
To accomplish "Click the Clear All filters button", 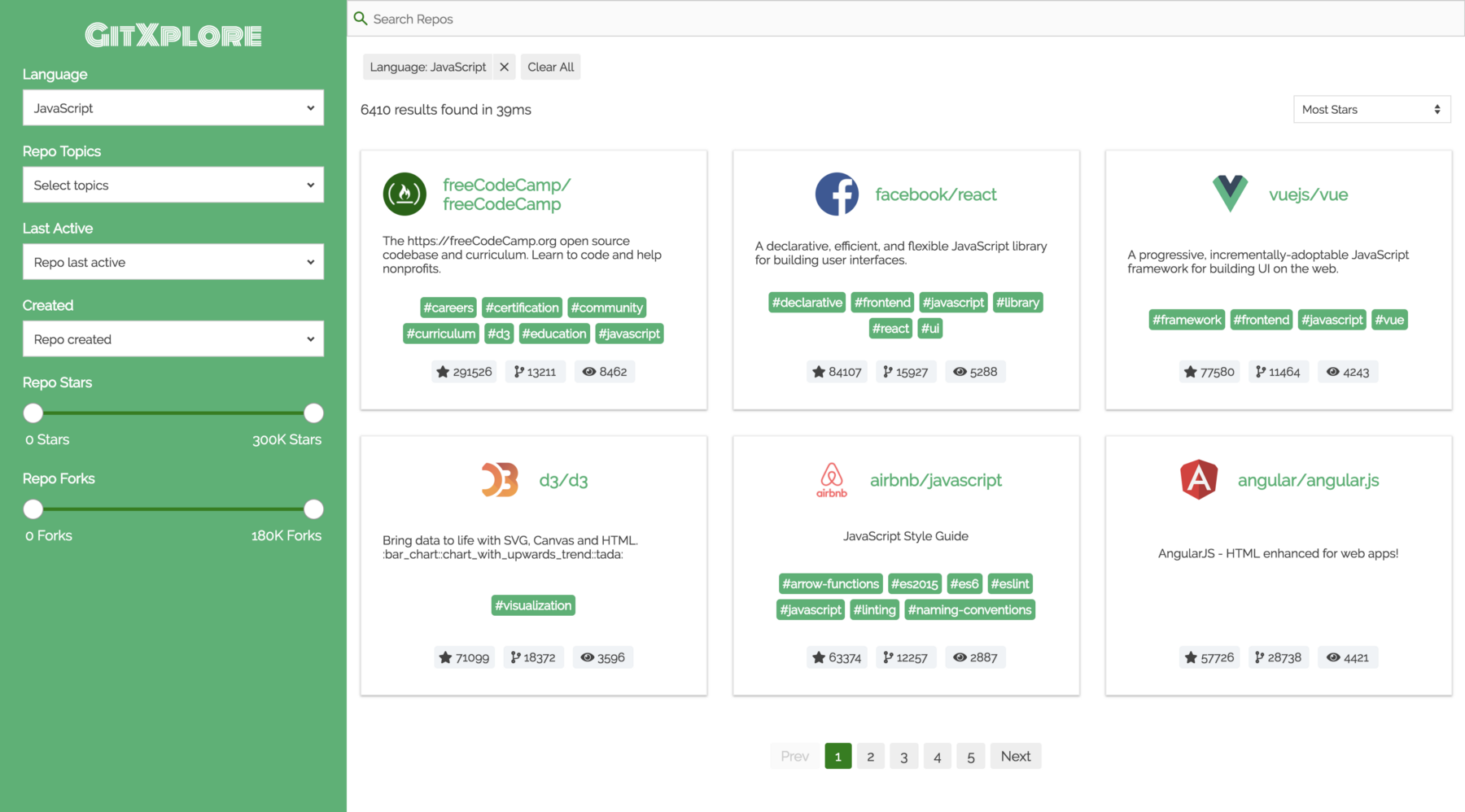I will [550, 67].
